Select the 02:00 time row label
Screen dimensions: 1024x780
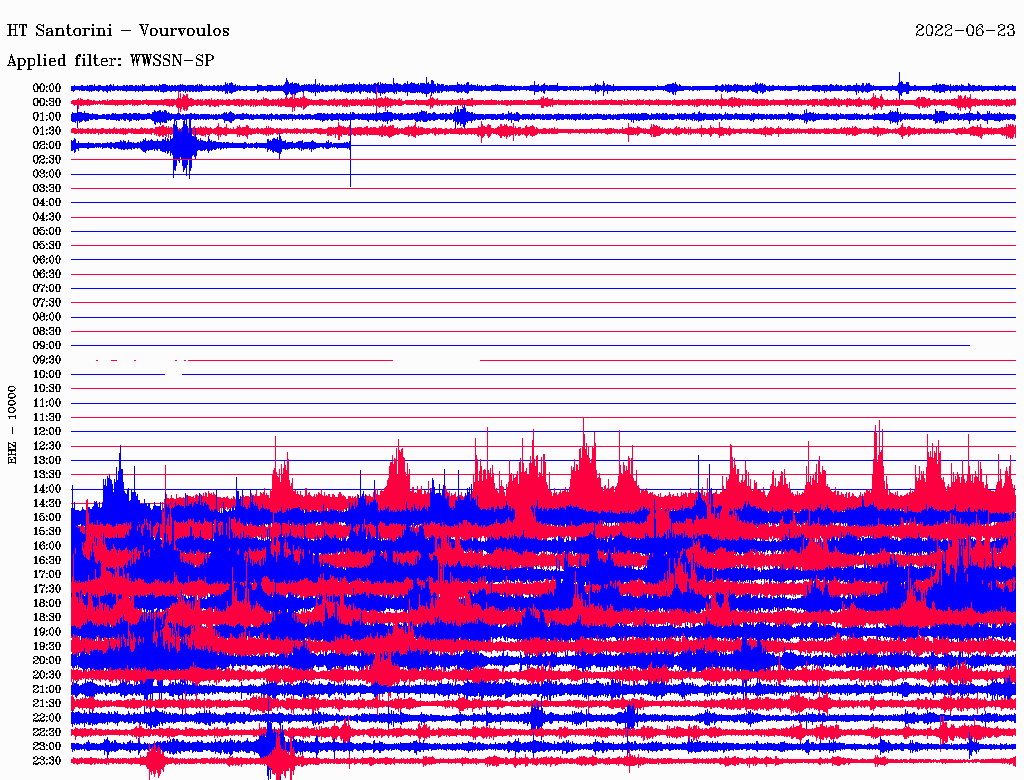tap(47, 145)
